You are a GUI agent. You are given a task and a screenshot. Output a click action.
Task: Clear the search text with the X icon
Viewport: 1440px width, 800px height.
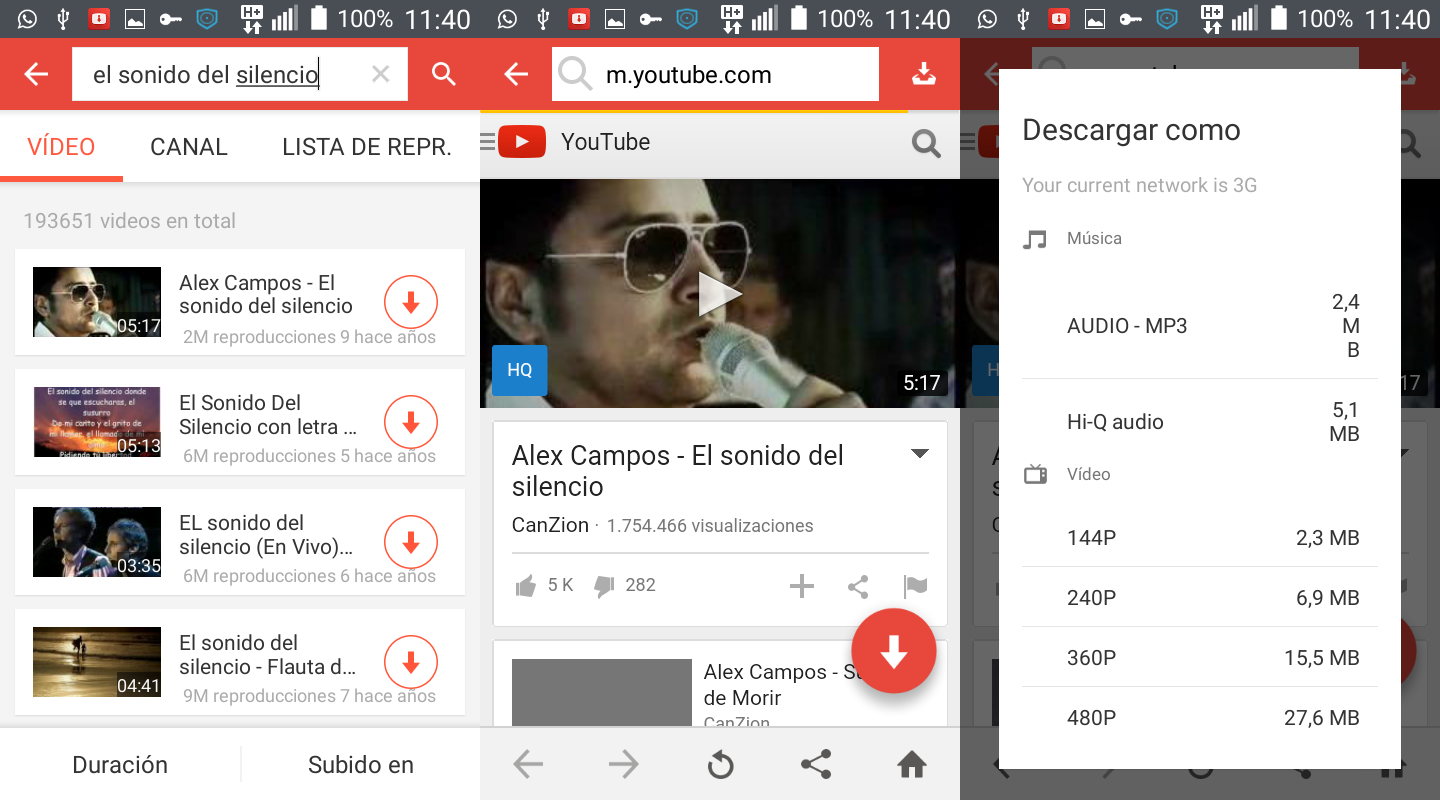point(380,74)
